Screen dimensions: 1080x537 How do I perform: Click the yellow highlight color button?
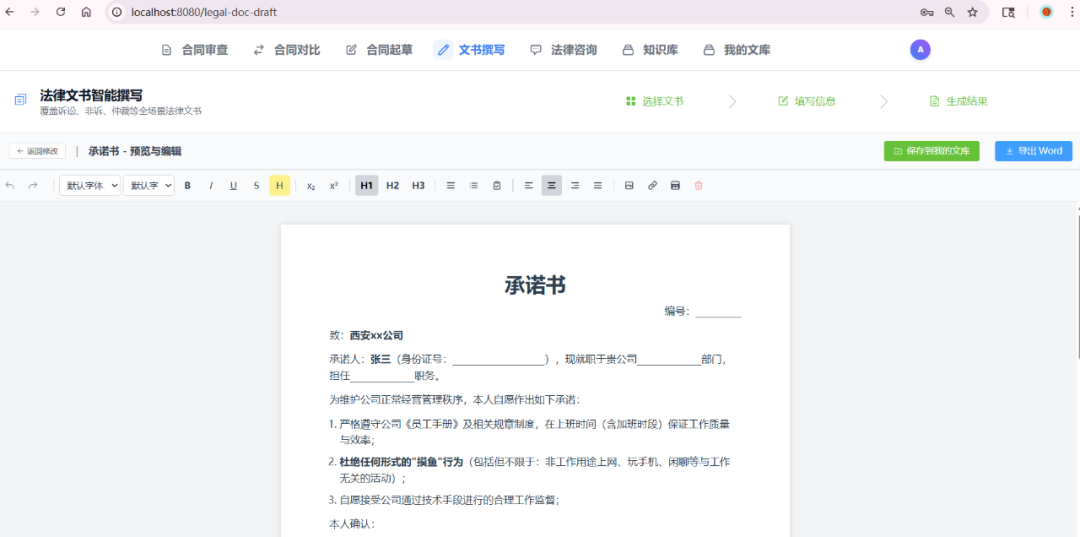click(x=279, y=185)
